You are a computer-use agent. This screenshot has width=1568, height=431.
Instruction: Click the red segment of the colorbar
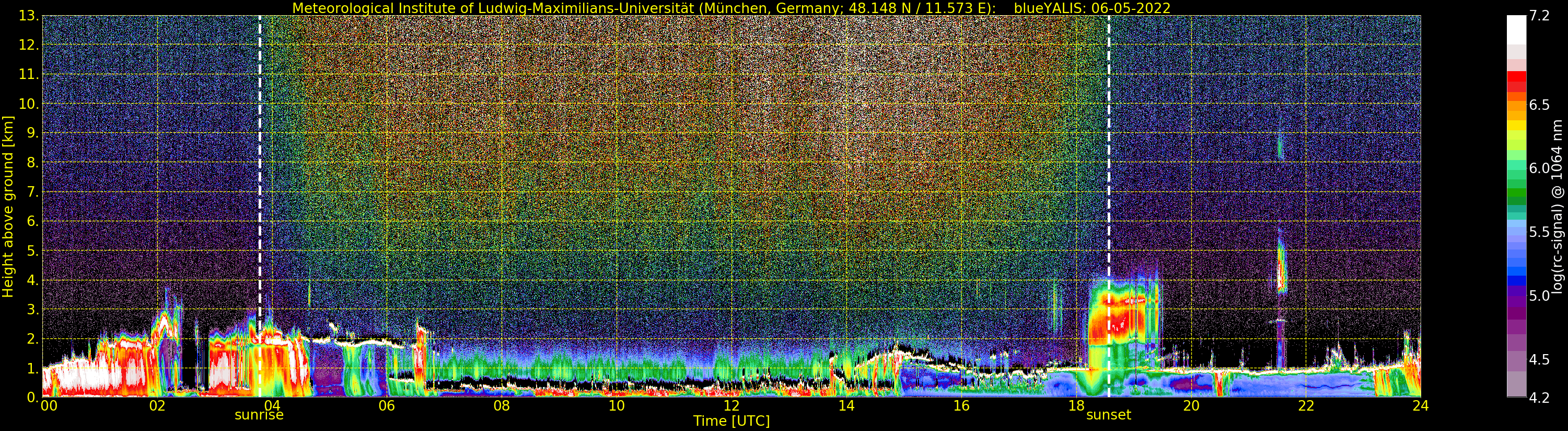(1516, 81)
